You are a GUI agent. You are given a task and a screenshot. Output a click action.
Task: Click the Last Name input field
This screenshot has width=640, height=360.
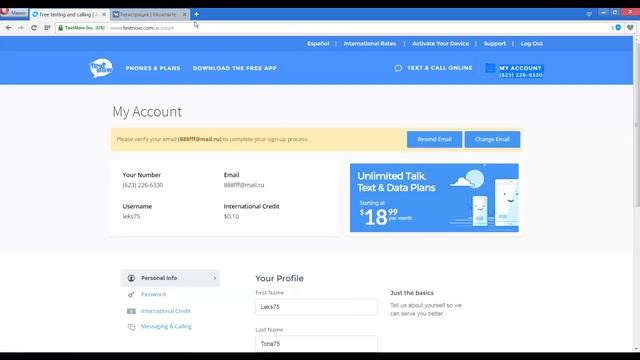tap(316, 343)
